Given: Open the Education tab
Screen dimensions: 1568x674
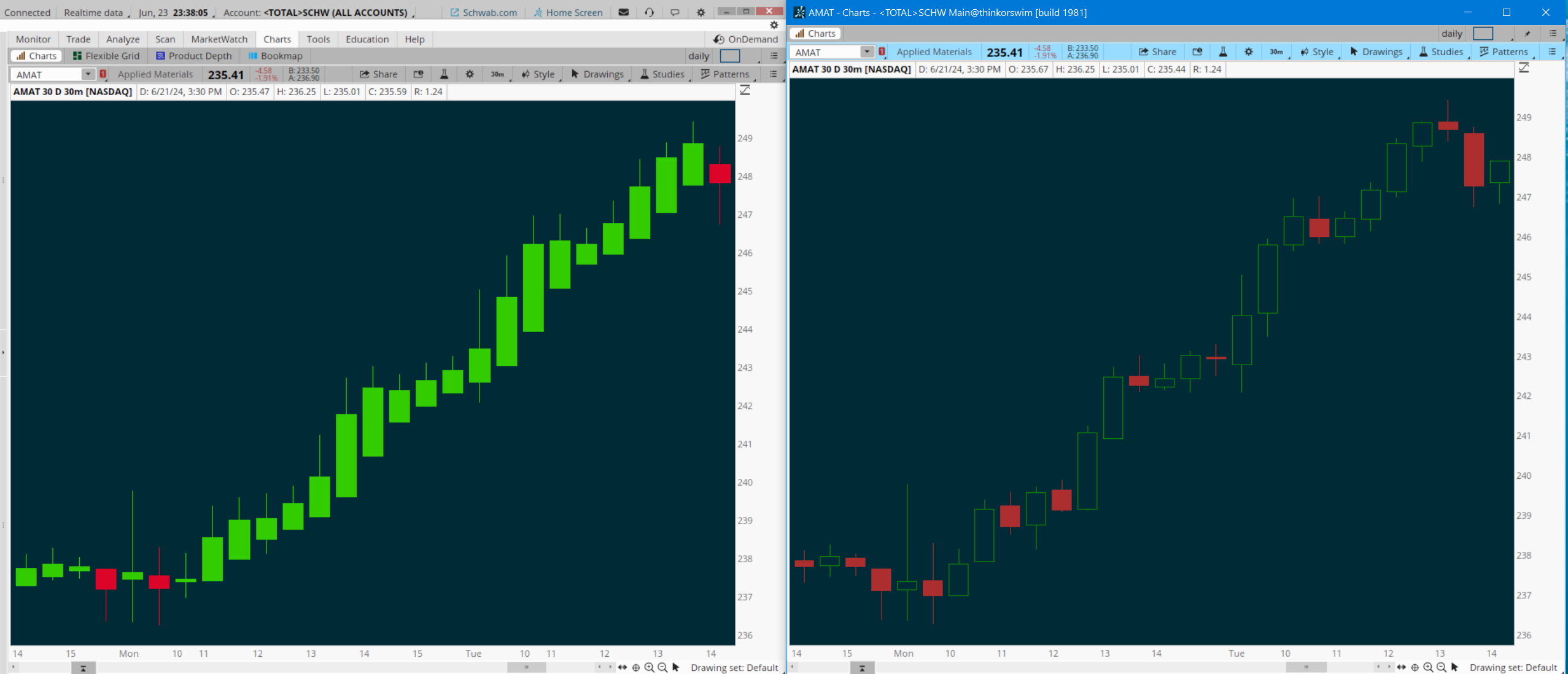Looking at the screenshot, I should click(367, 39).
